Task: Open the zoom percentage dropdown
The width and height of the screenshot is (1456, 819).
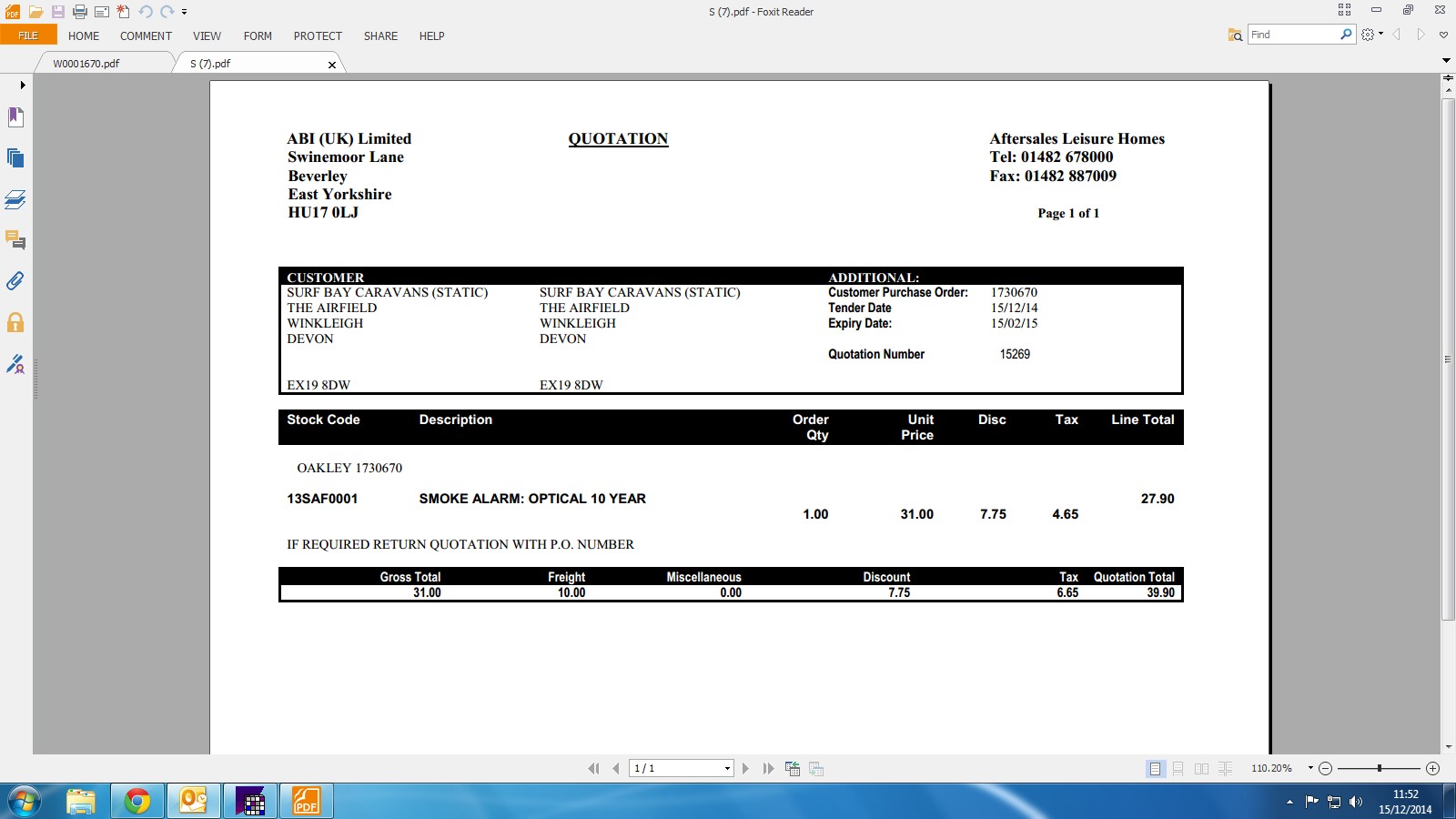Action: click(x=1310, y=769)
